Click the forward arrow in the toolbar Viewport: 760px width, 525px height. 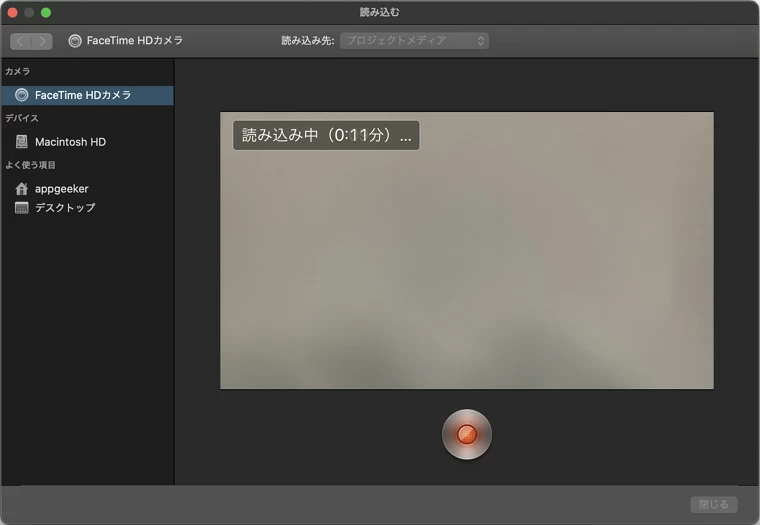(x=42, y=41)
